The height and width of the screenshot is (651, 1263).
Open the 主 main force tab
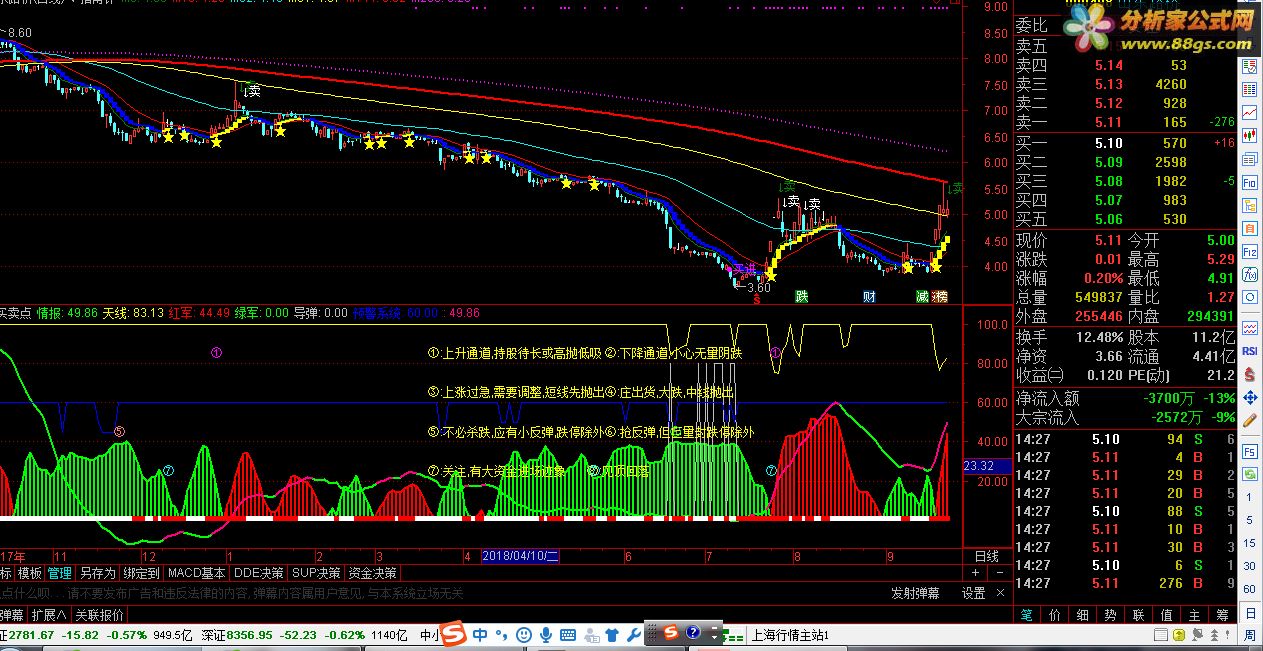click(x=1195, y=616)
